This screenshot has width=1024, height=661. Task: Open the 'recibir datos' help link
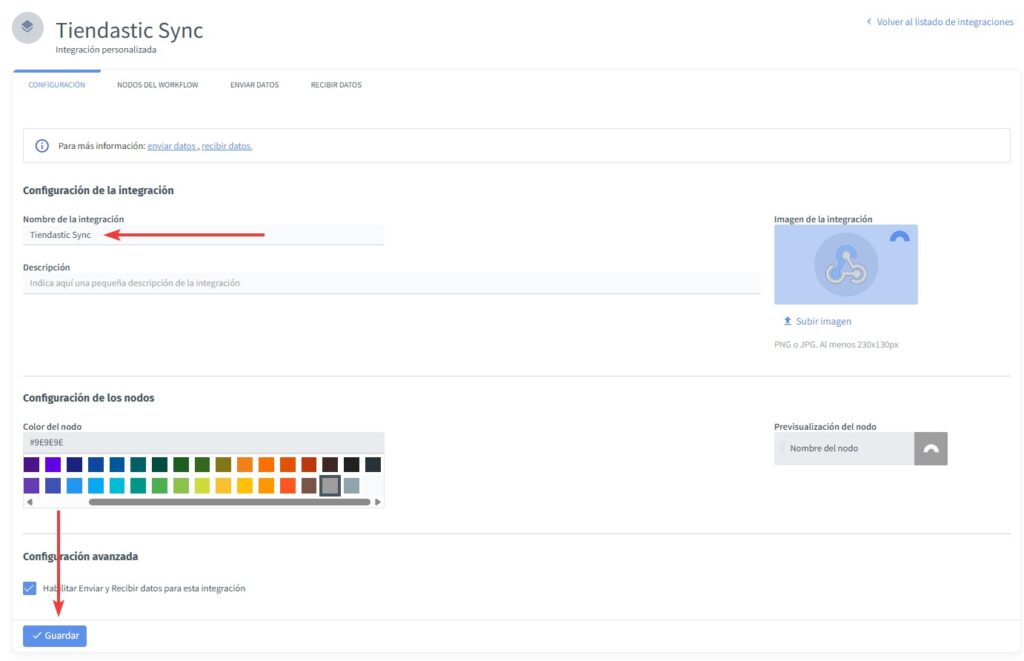[x=227, y=146]
